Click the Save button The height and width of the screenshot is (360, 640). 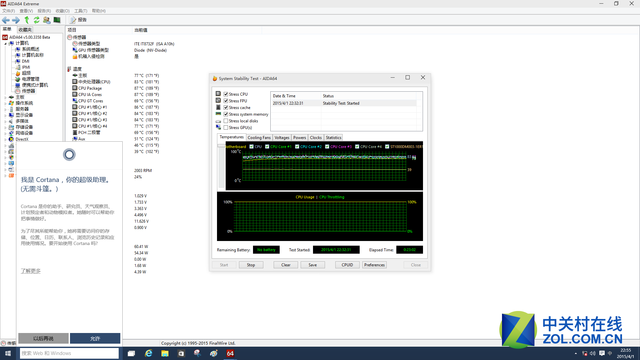click(312, 265)
